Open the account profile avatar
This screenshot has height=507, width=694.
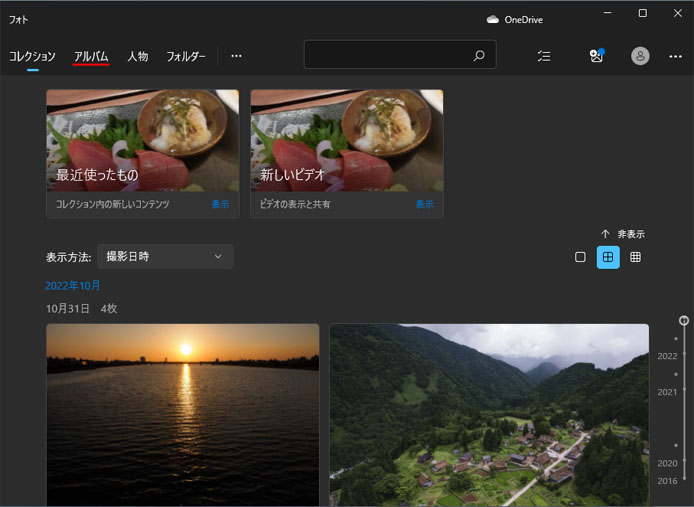640,56
